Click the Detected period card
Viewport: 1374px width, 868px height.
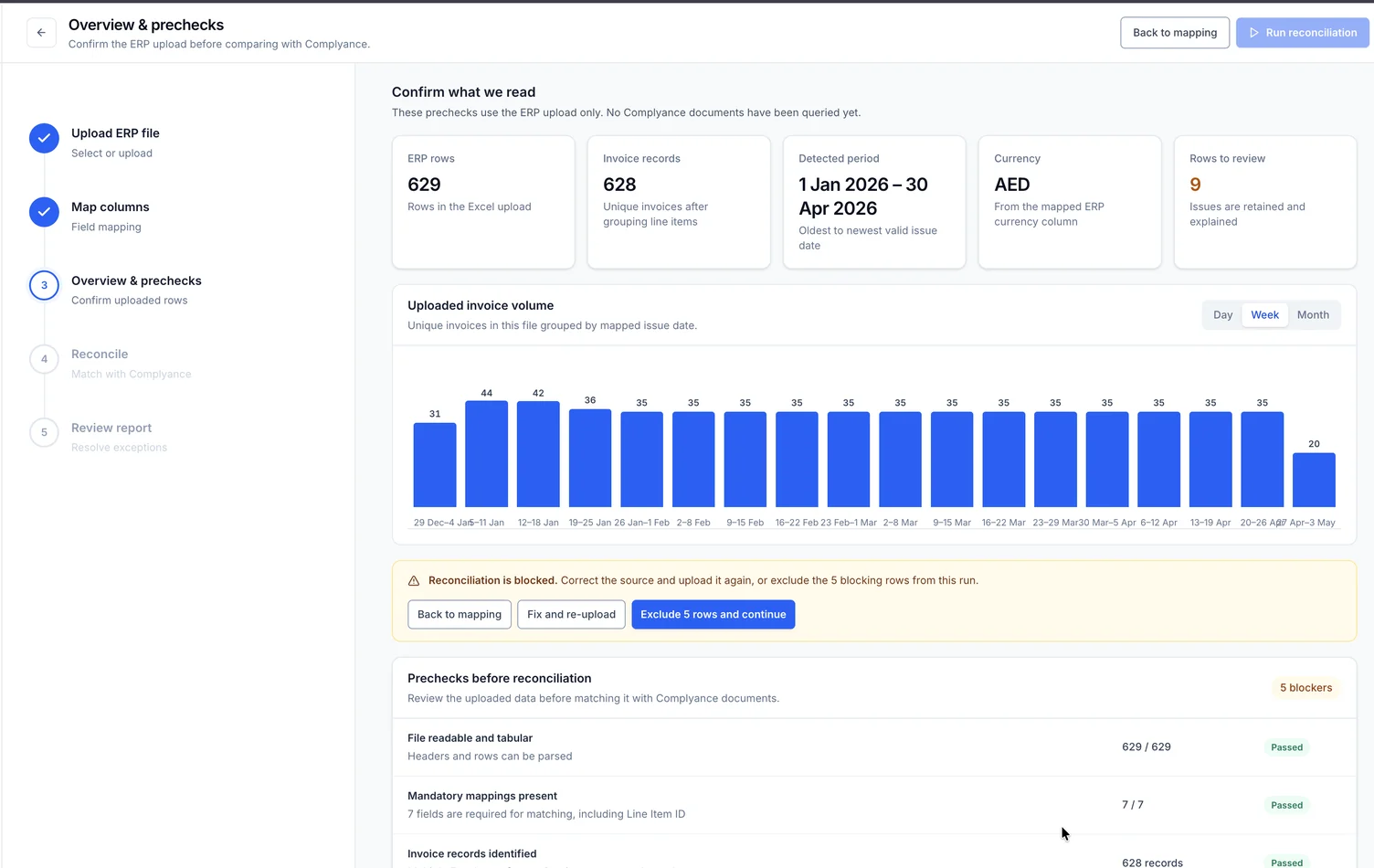(874, 202)
